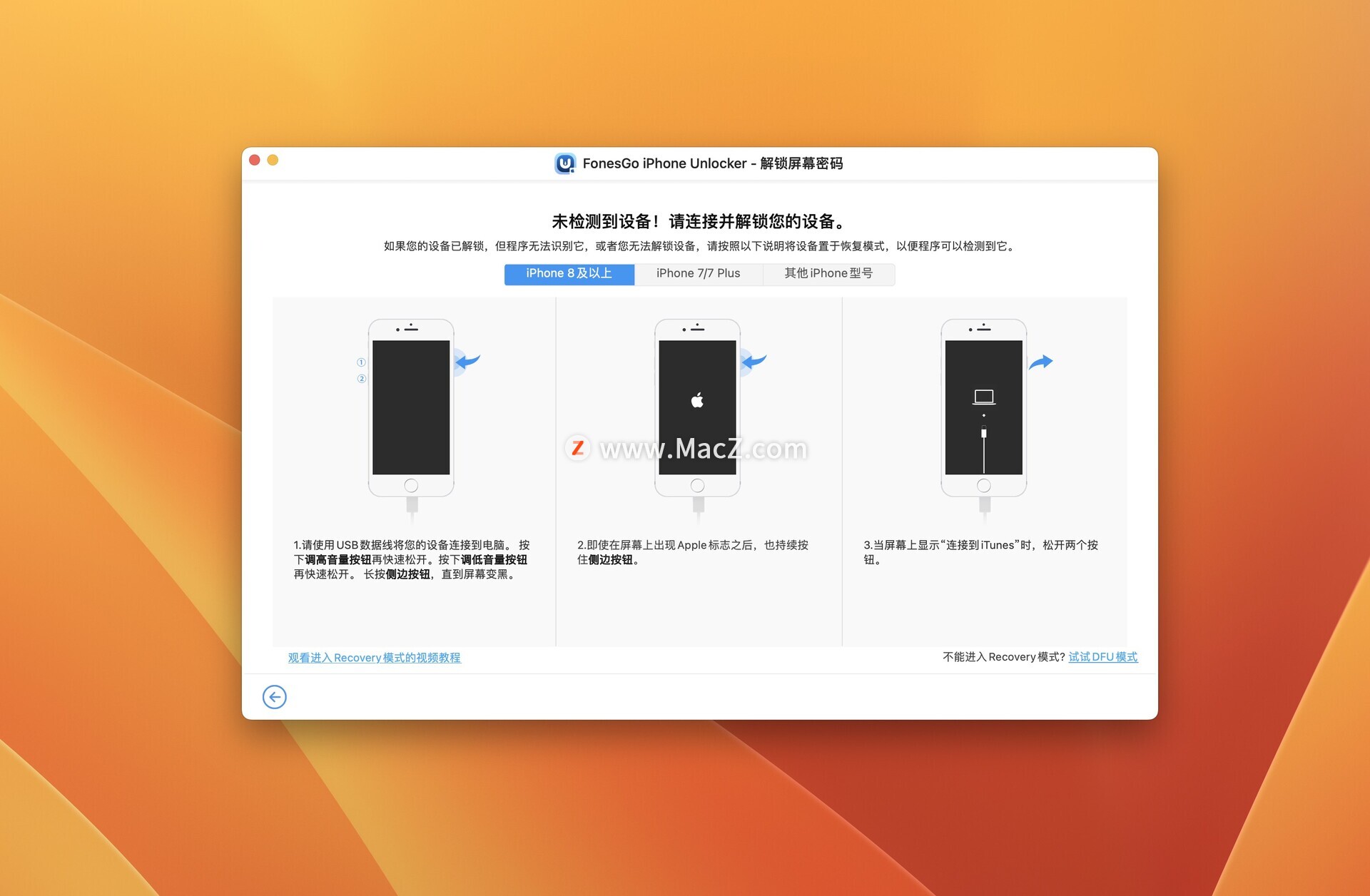Screen dimensions: 1370x896
Task: Click the back arrow button
Action: point(275,697)
